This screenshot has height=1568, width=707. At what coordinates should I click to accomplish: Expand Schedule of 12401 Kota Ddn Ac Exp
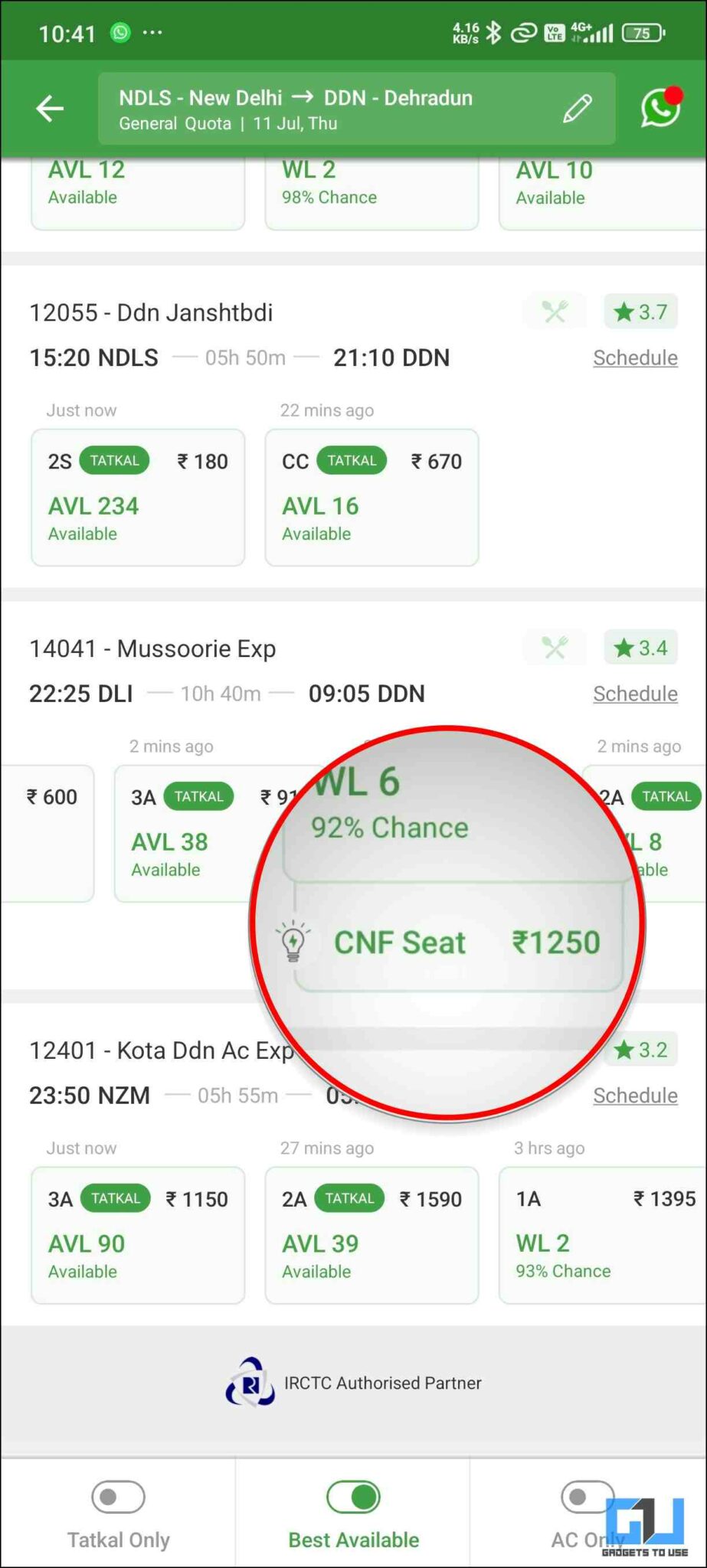[635, 1095]
